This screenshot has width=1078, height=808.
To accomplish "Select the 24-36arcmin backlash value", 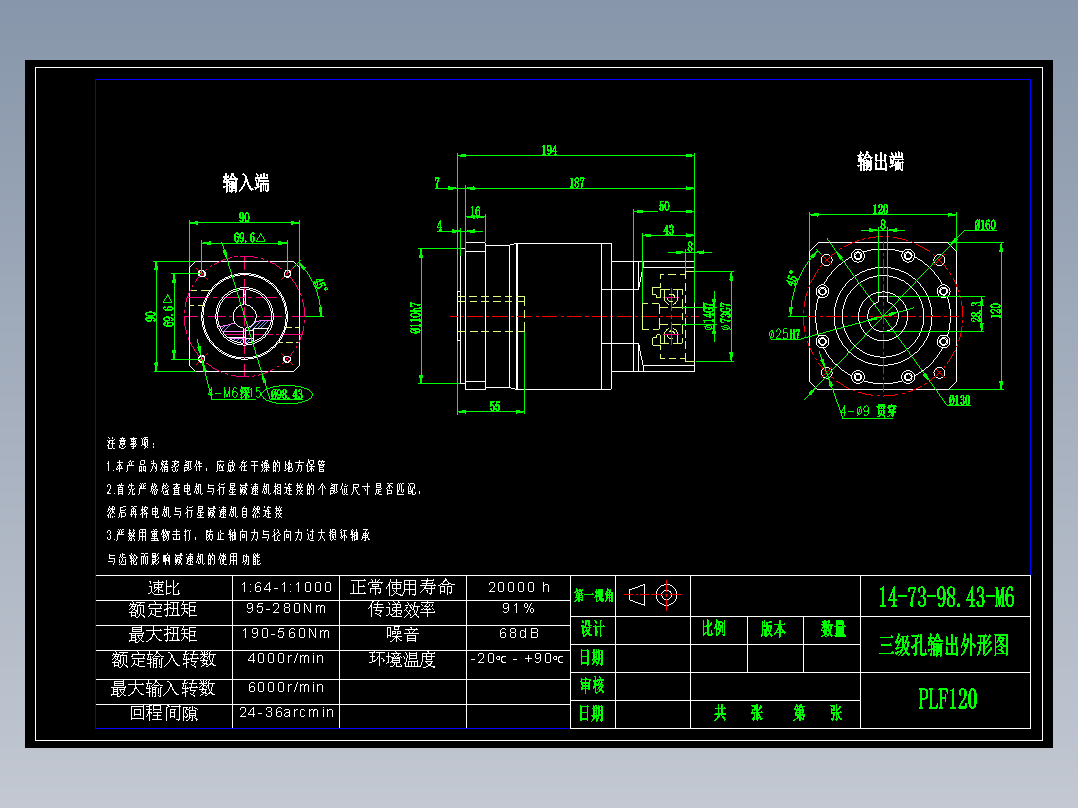I will (286, 713).
